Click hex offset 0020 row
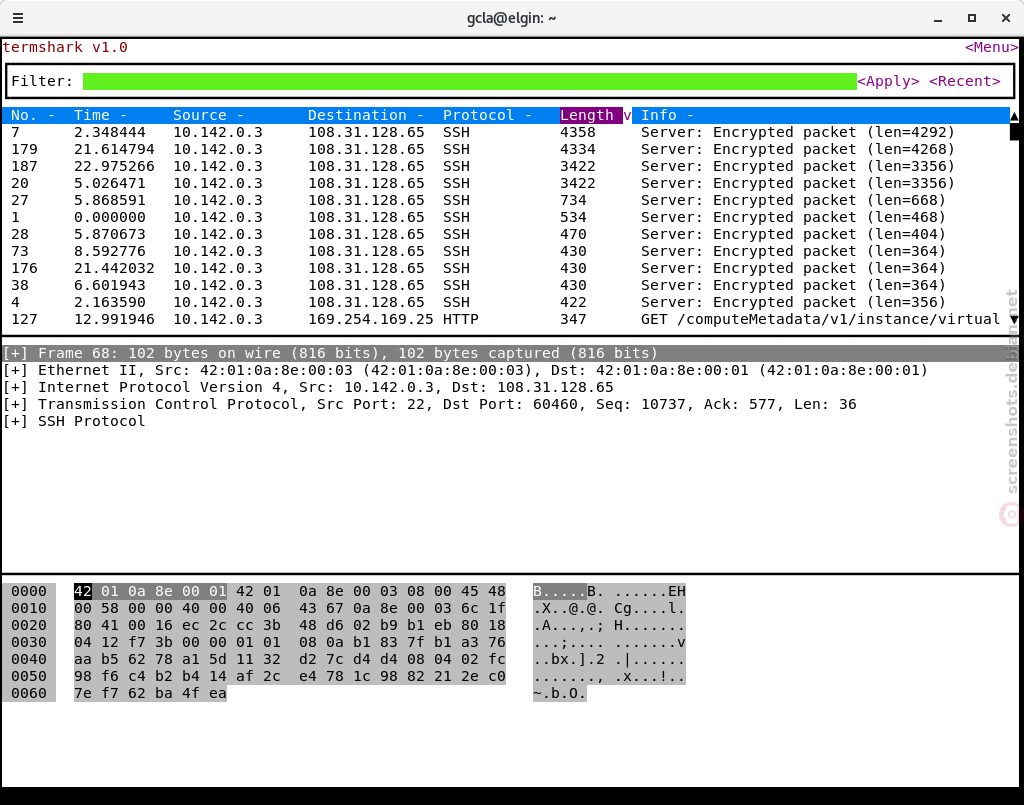The height and width of the screenshot is (805, 1024). click(x=29, y=625)
